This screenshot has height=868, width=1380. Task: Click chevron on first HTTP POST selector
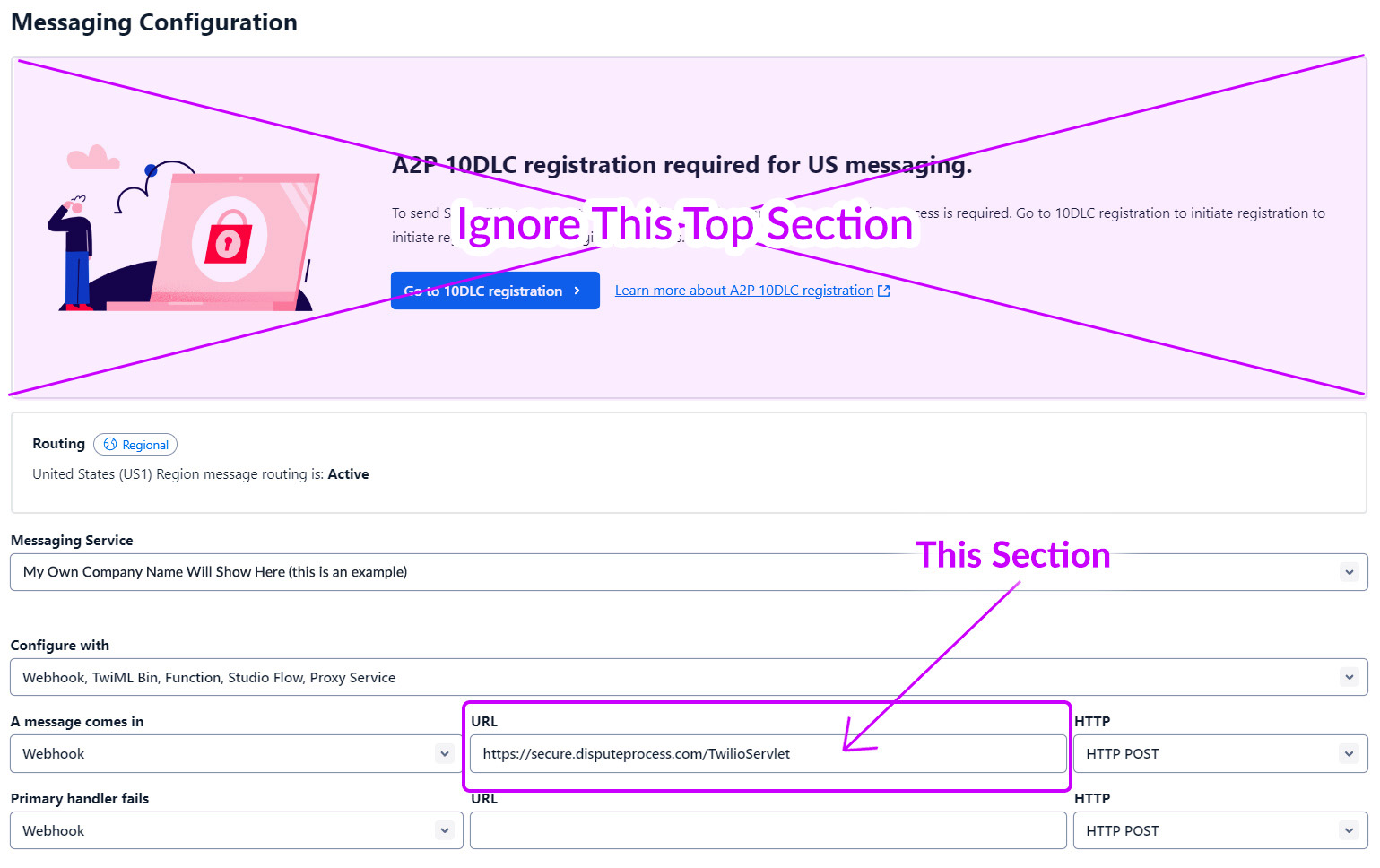(1349, 754)
